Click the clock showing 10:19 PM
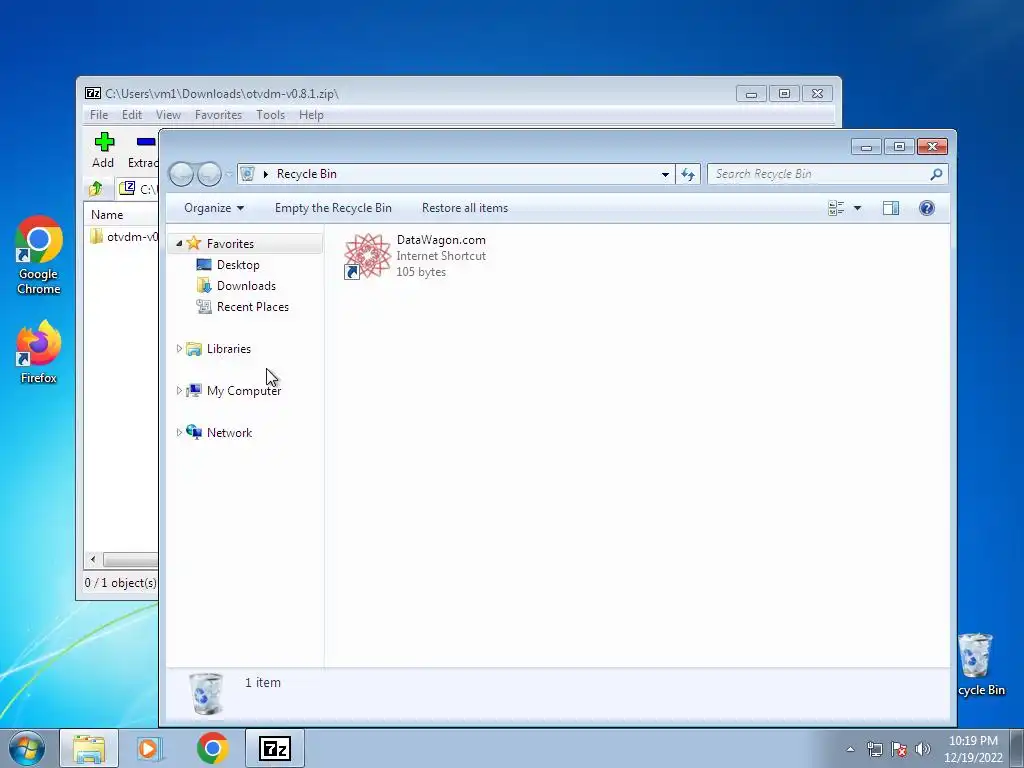 coord(973,741)
